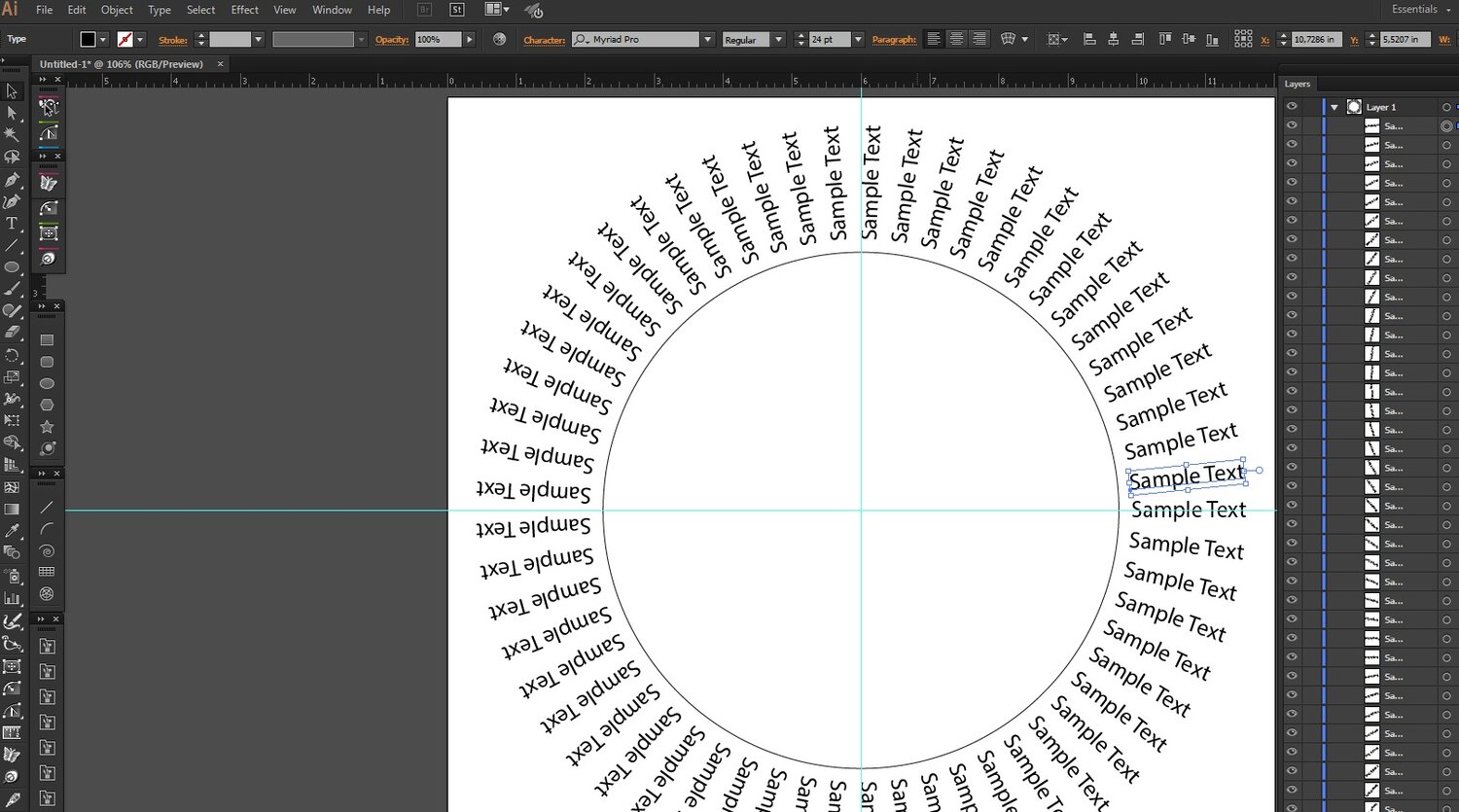The height and width of the screenshot is (812, 1459).
Task: Open the Essentials workspace switcher
Action: coord(1419,10)
